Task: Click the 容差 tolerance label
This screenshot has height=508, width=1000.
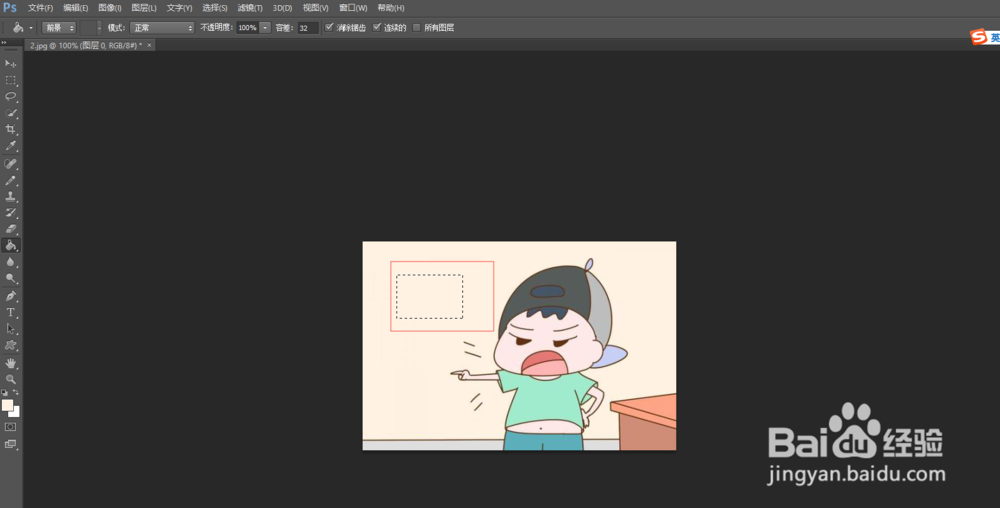Action: [284, 27]
